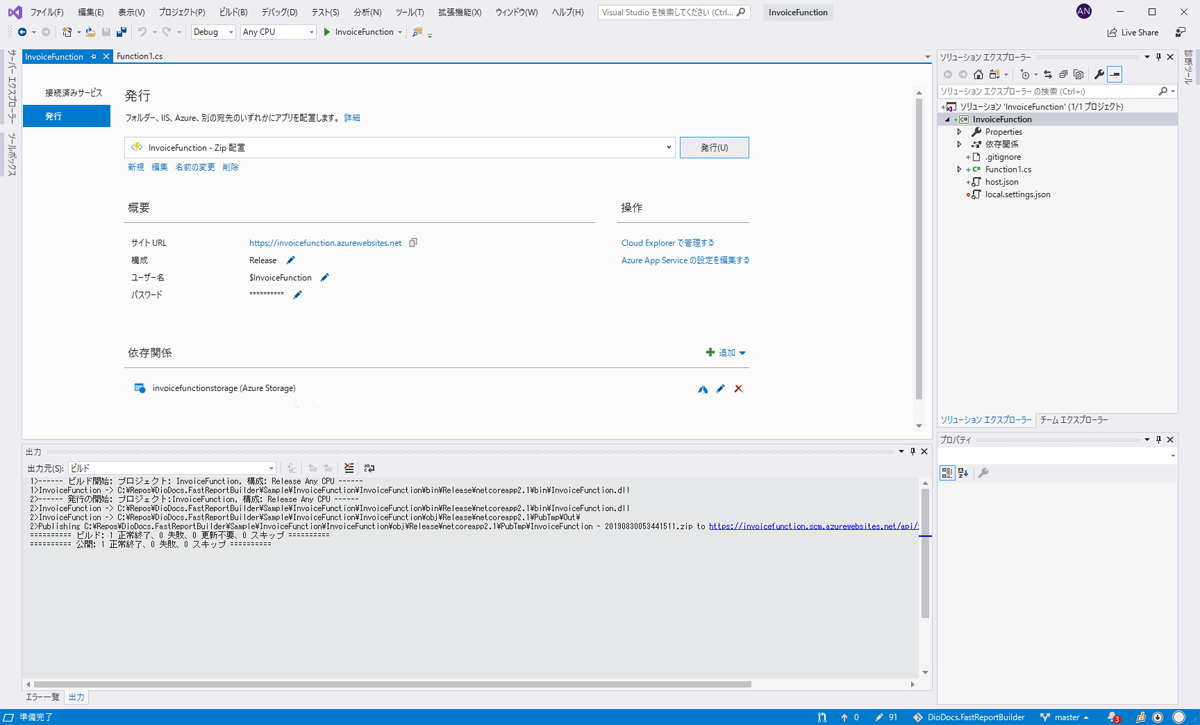Screen dimensions: 1200x725
Task: Click Azure App Service の設定を編集する link
Action: pyautogui.click(x=685, y=260)
